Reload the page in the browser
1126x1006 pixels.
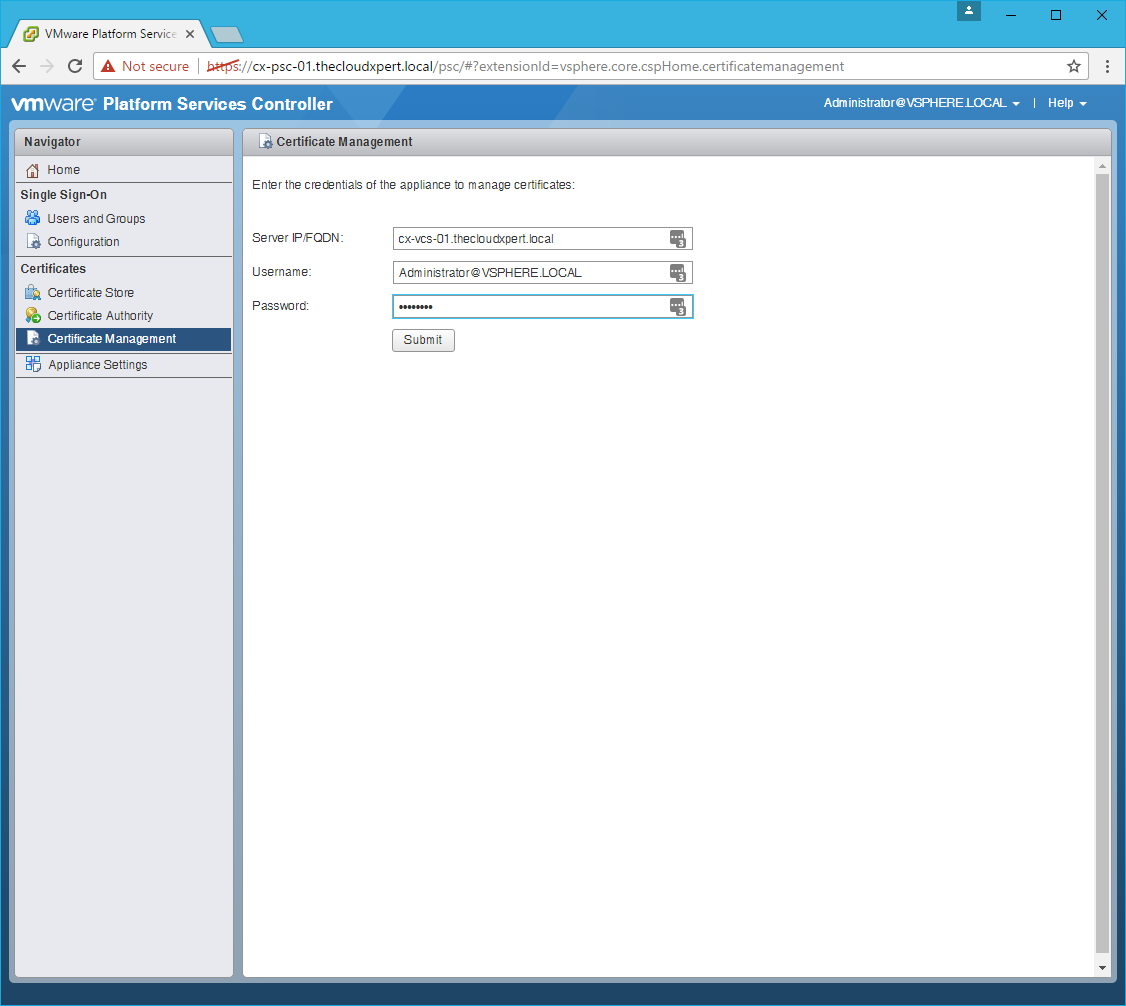coord(75,66)
